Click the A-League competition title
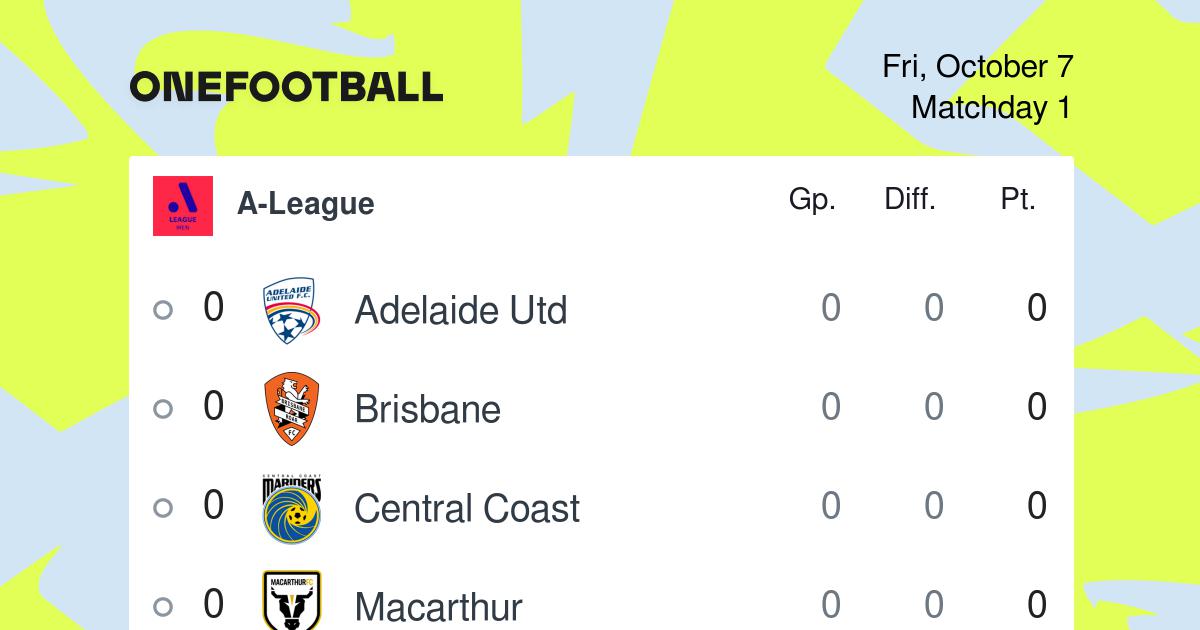Viewport: 1200px width, 630px height. (x=306, y=204)
